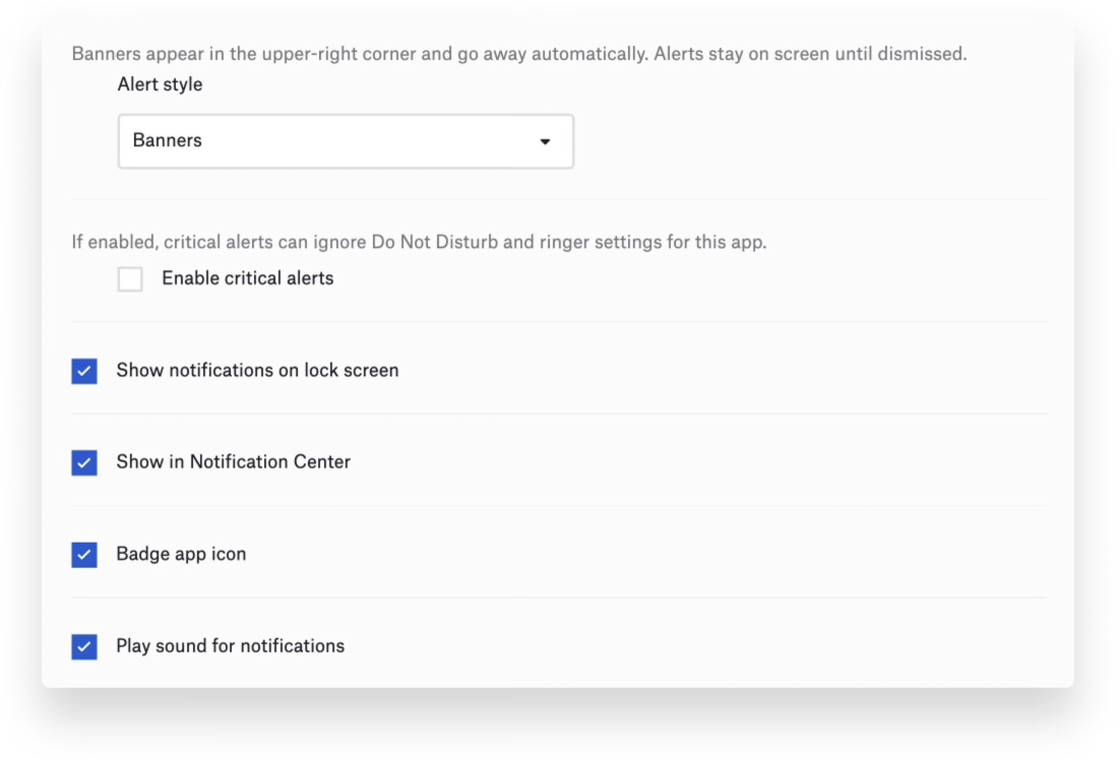Click the Do Not Disturb description text
Screen dimensions: 1120x760
(x=419, y=242)
